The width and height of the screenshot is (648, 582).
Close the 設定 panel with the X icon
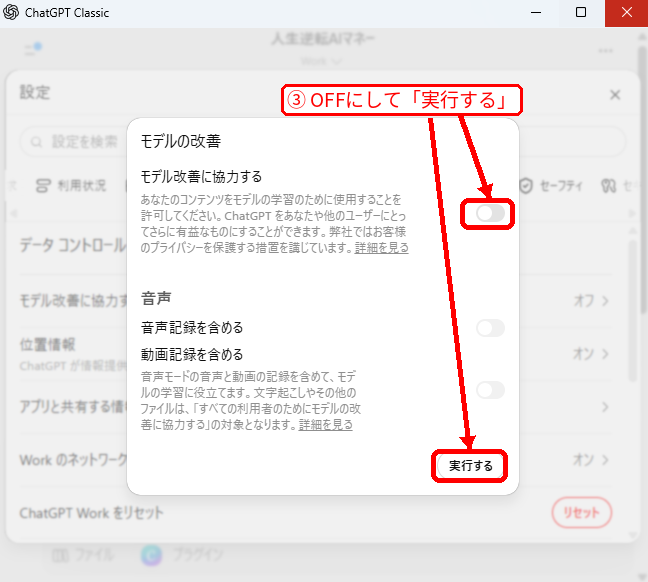615,95
